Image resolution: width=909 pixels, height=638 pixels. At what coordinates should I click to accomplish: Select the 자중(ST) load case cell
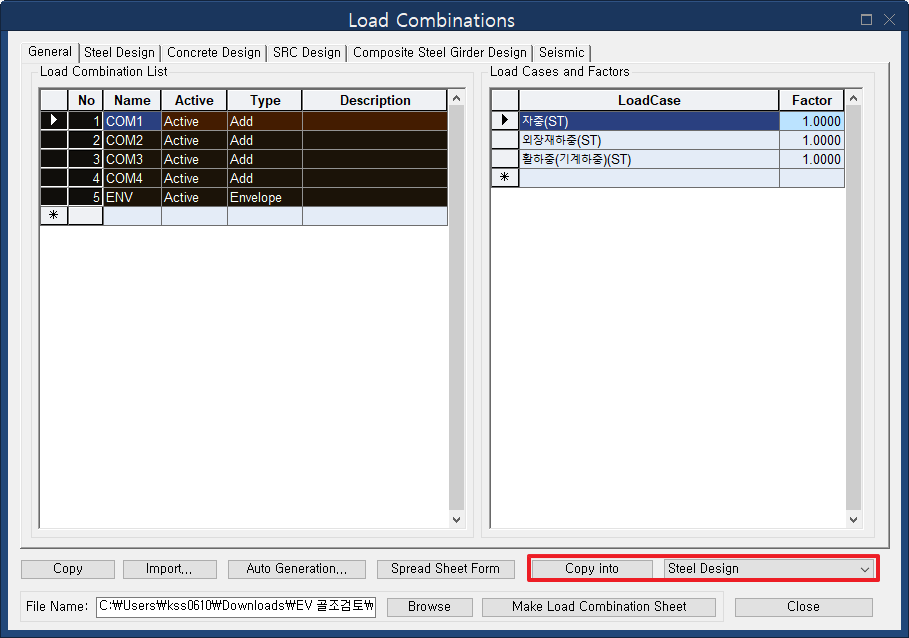(x=649, y=121)
